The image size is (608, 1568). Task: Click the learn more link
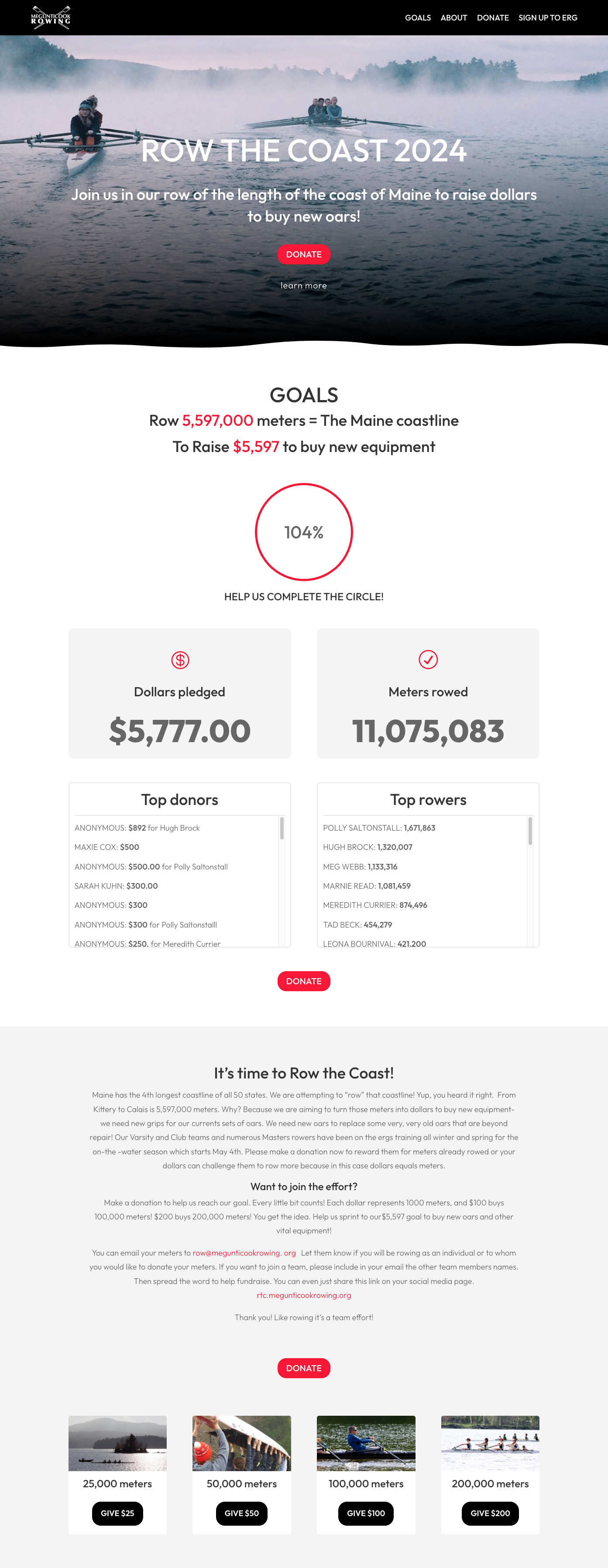pos(303,285)
